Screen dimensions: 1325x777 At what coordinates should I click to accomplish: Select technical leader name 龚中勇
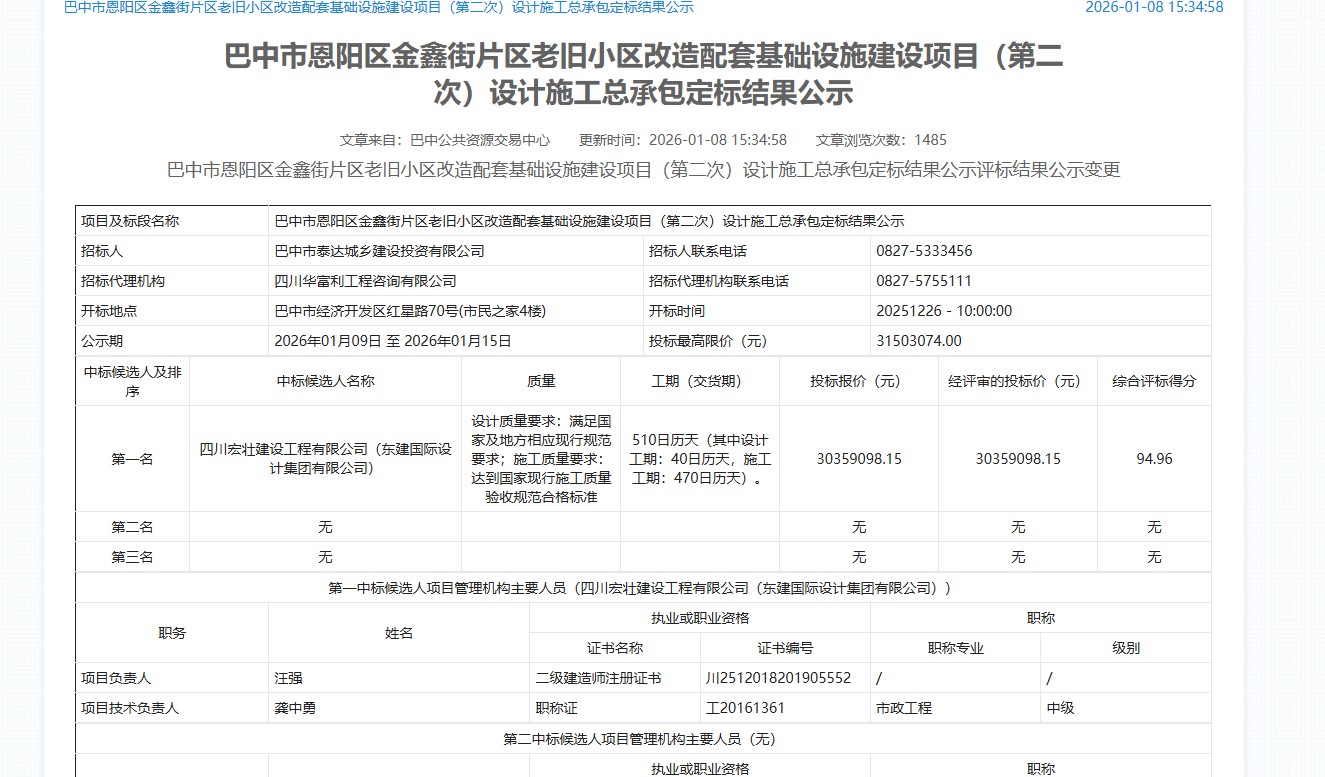tap(295, 708)
